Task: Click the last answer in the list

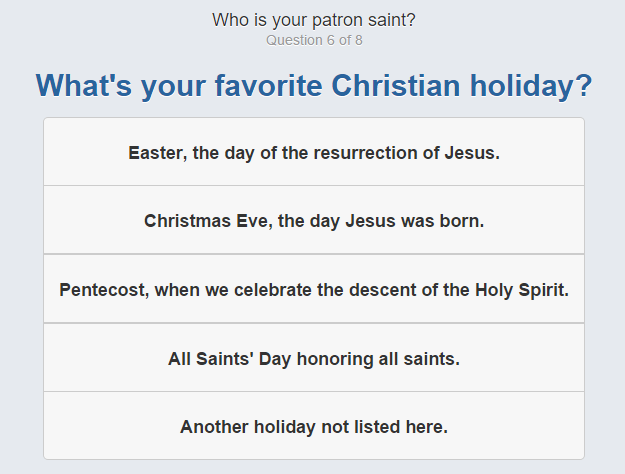Action: [314, 426]
